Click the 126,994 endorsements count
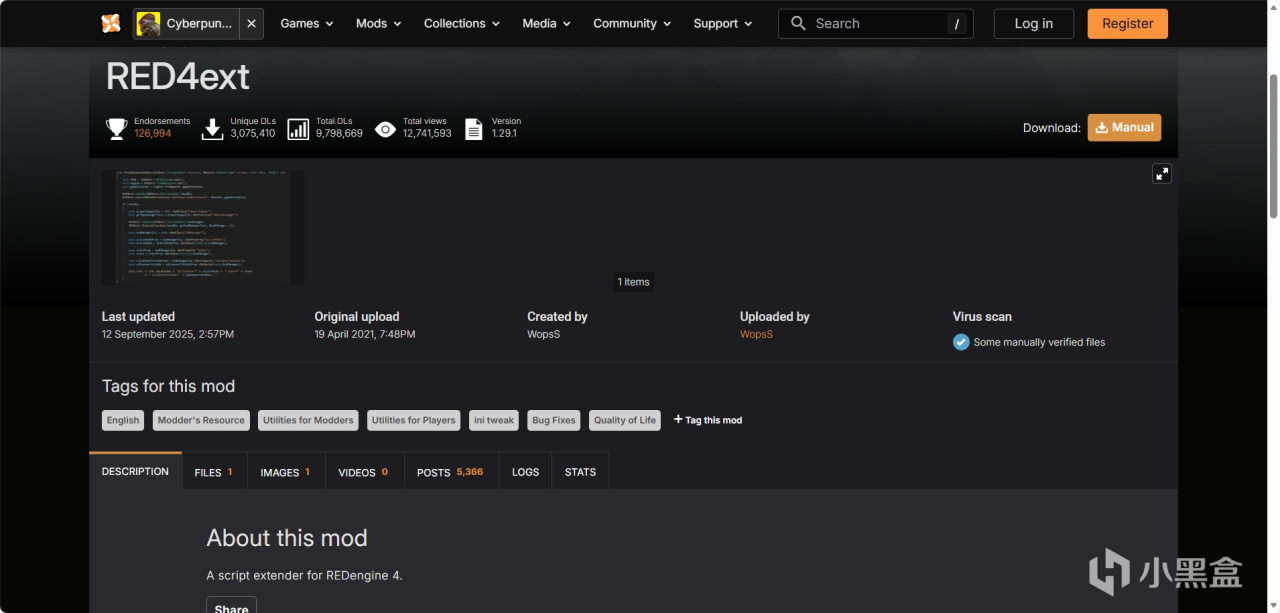 tap(153, 133)
